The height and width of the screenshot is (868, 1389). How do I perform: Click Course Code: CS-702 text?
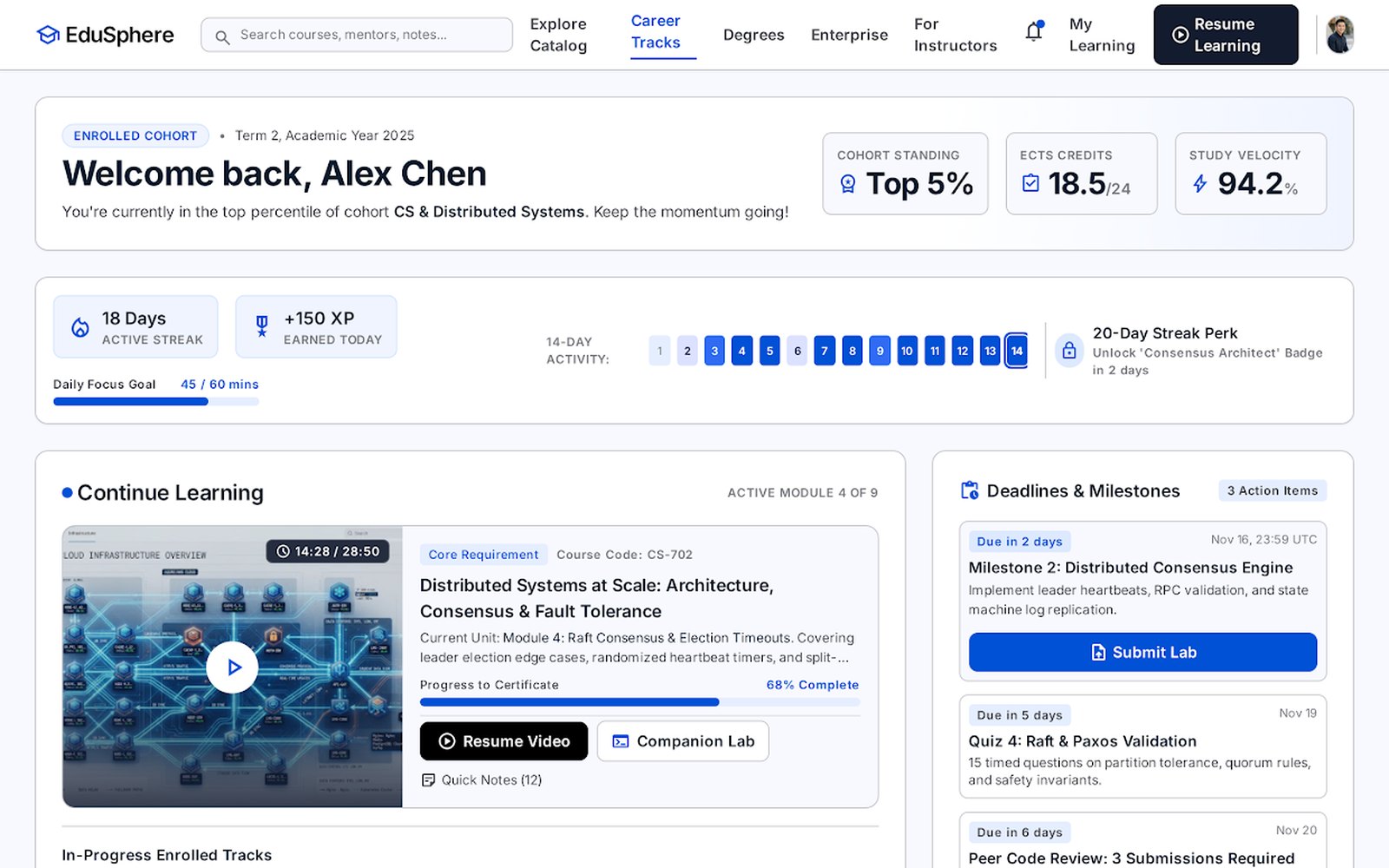point(625,555)
